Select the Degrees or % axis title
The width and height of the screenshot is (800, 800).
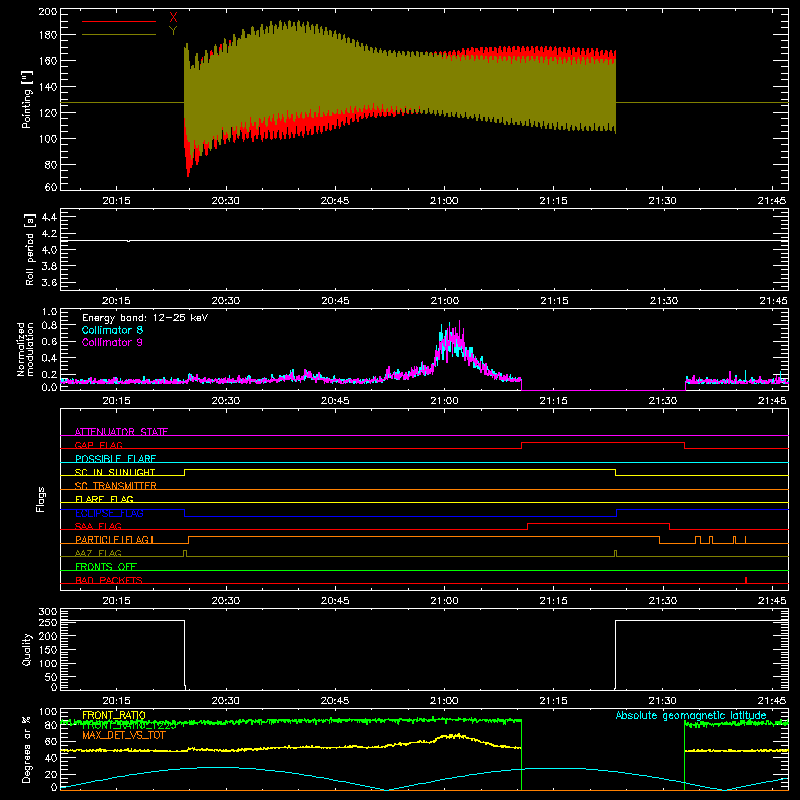click(x=27, y=750)
